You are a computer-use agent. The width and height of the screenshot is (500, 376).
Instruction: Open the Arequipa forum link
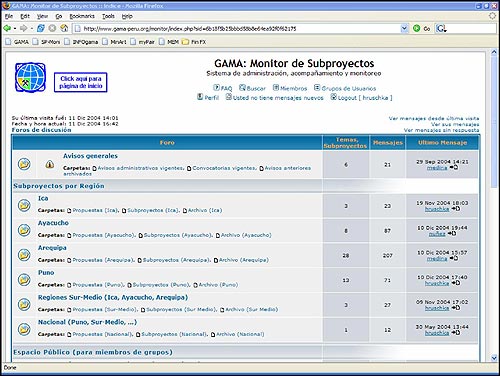52,248
